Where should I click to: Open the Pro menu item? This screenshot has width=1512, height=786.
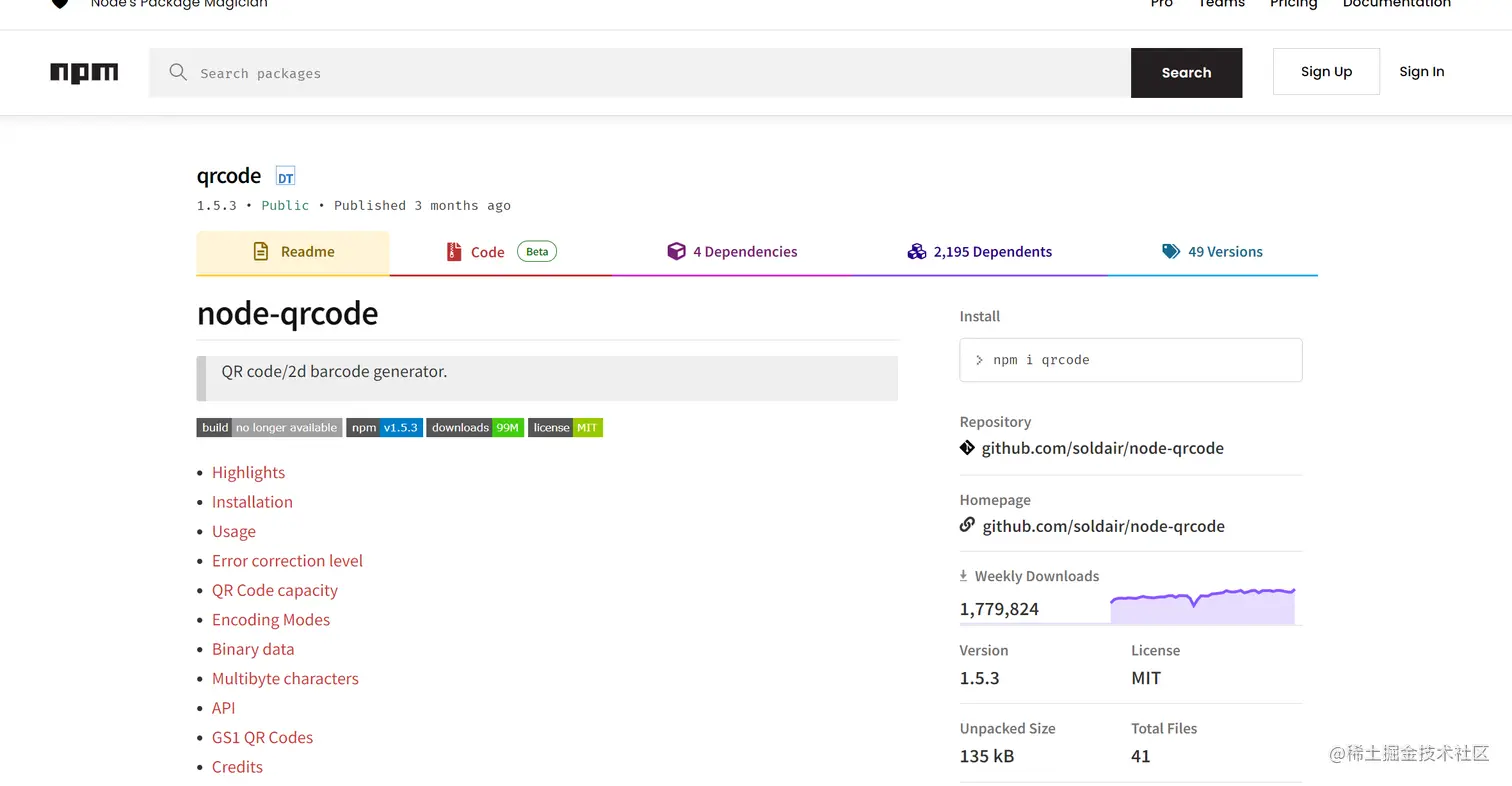coord(1162,4)
